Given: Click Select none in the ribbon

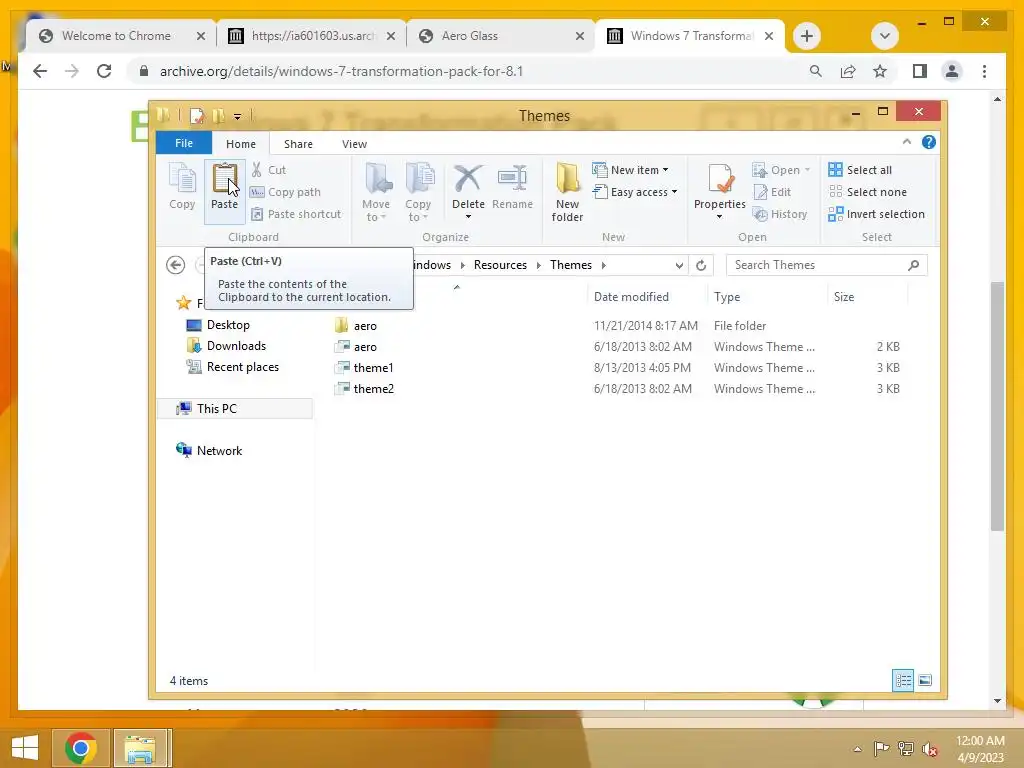Looking at the screenshot, I should [x=867, y=192].
